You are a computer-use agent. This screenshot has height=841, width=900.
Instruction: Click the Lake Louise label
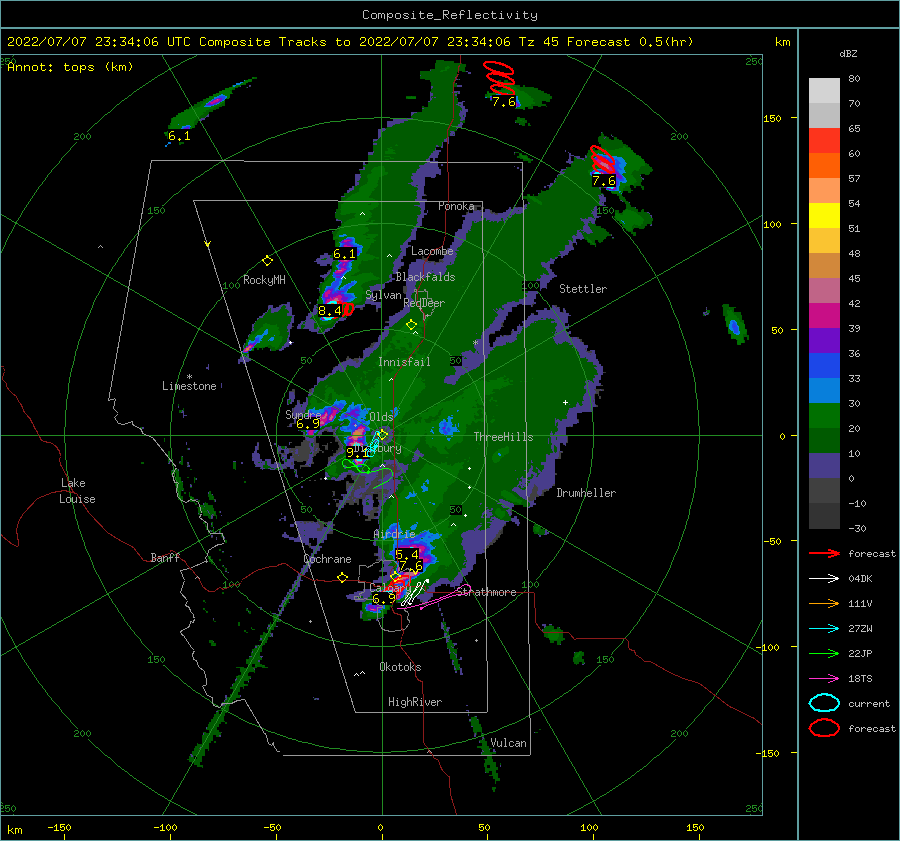(x=77, y=491)
